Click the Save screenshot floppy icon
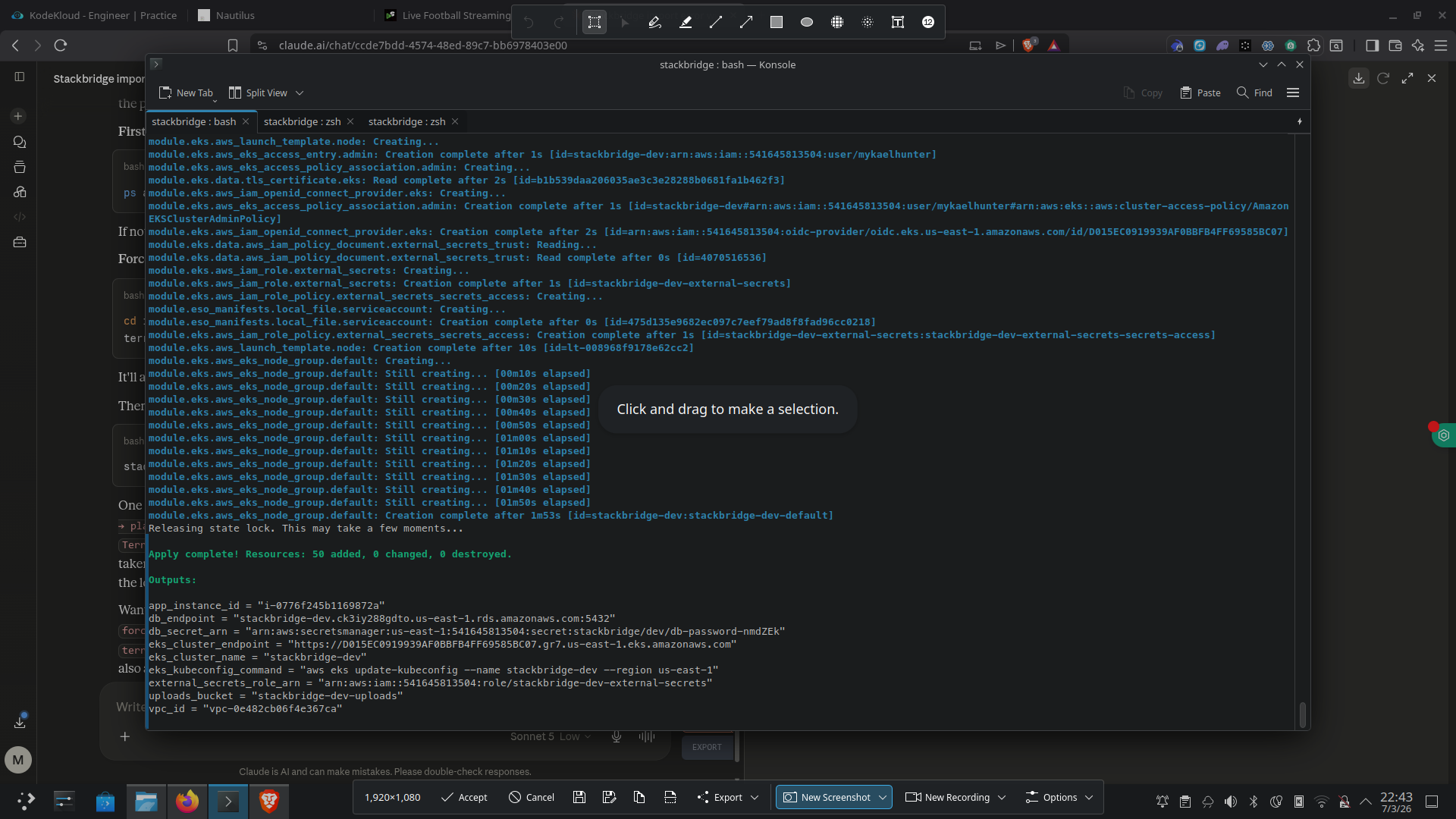This screenshot has width=1456, height=819. pyautogui.click(x=579, y=797)
